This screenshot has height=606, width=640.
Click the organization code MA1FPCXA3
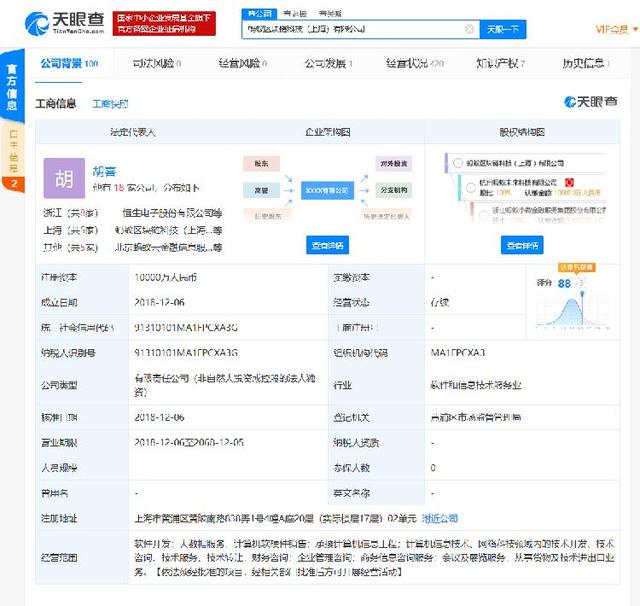pyautogui.click(x=458, y=353)
